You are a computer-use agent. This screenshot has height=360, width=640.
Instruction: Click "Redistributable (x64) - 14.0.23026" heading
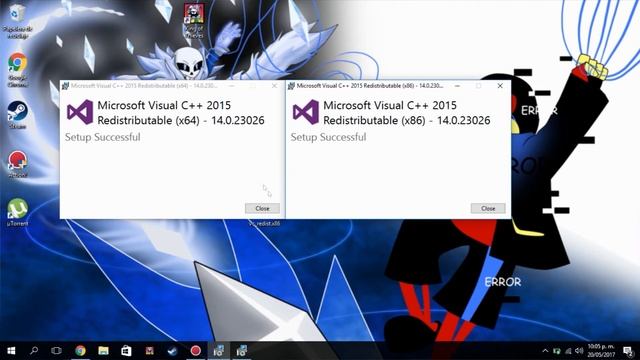pyautogui.click(x=181, y=120)
